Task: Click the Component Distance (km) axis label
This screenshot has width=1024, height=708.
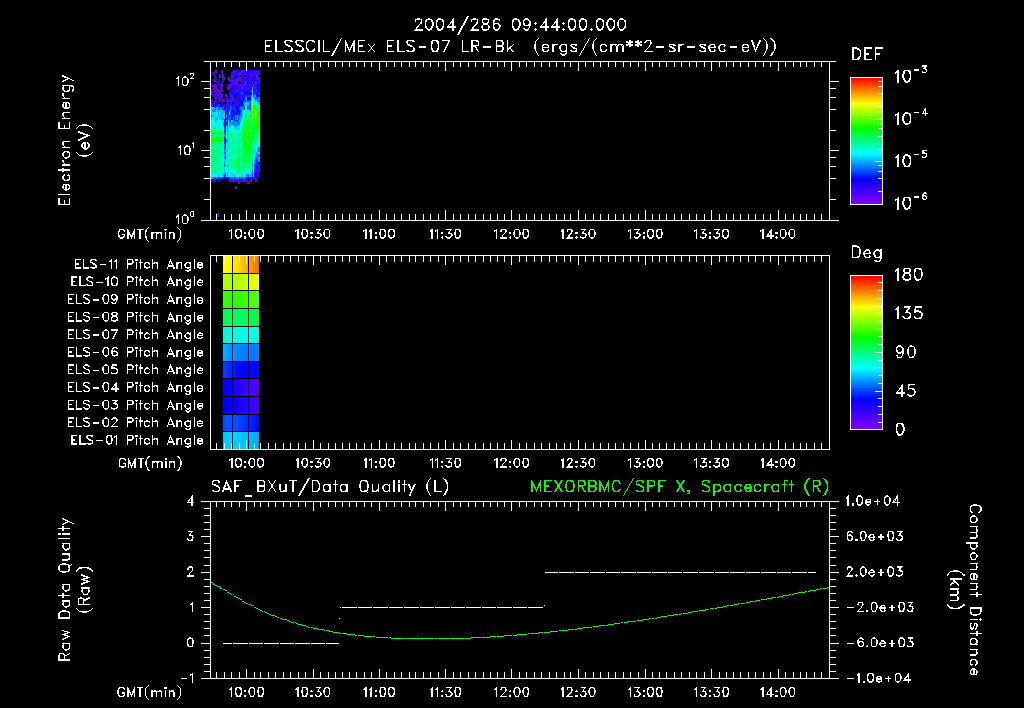Action: pyautogui.click(x=965, y=590)
